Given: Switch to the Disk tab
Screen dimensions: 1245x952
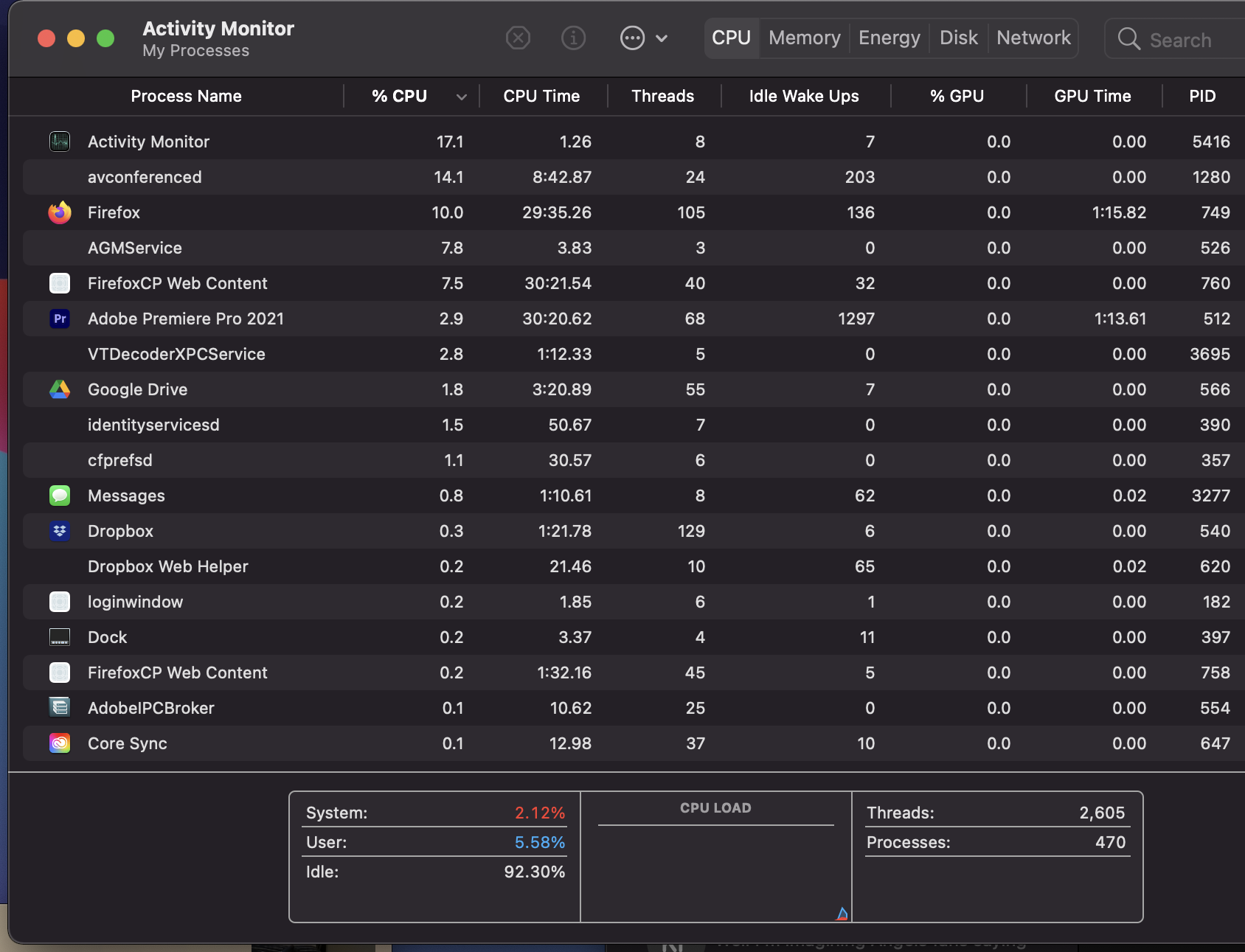Looking at the screenshot, I should click(958, 38).
